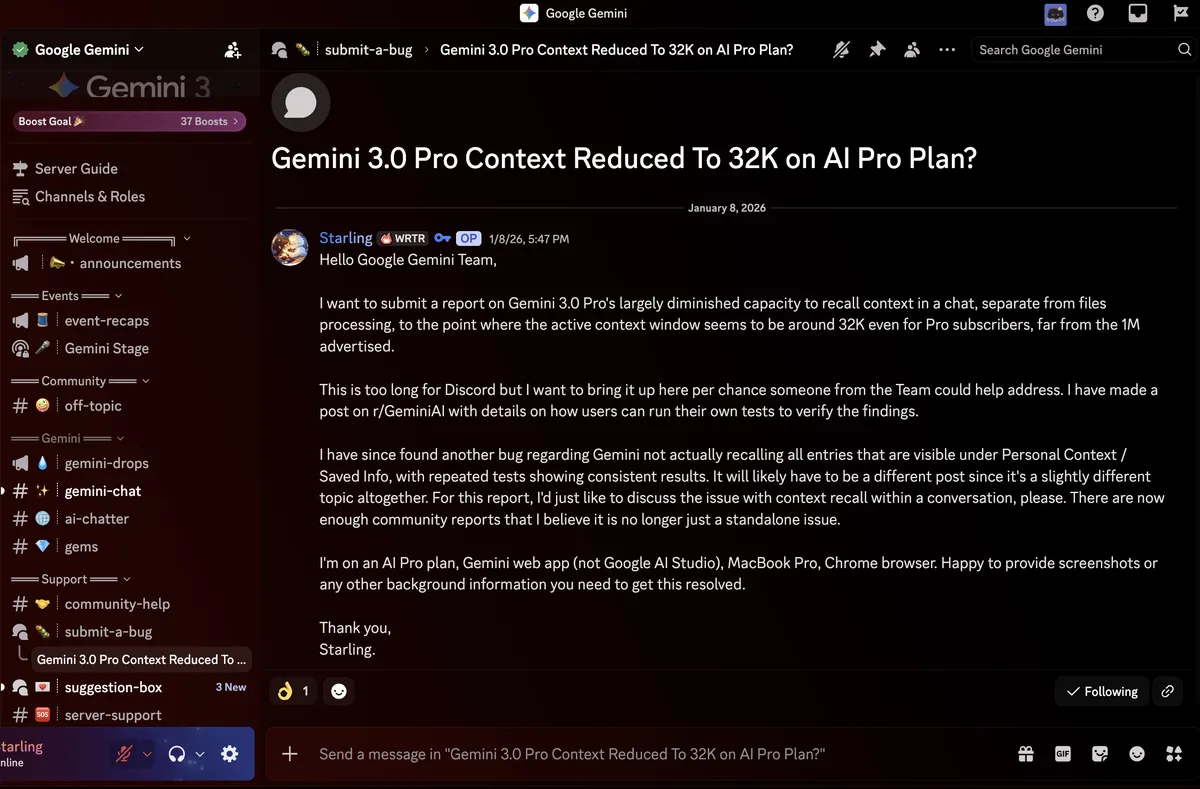Open the gift icon in the message bar

point(1026,754)
